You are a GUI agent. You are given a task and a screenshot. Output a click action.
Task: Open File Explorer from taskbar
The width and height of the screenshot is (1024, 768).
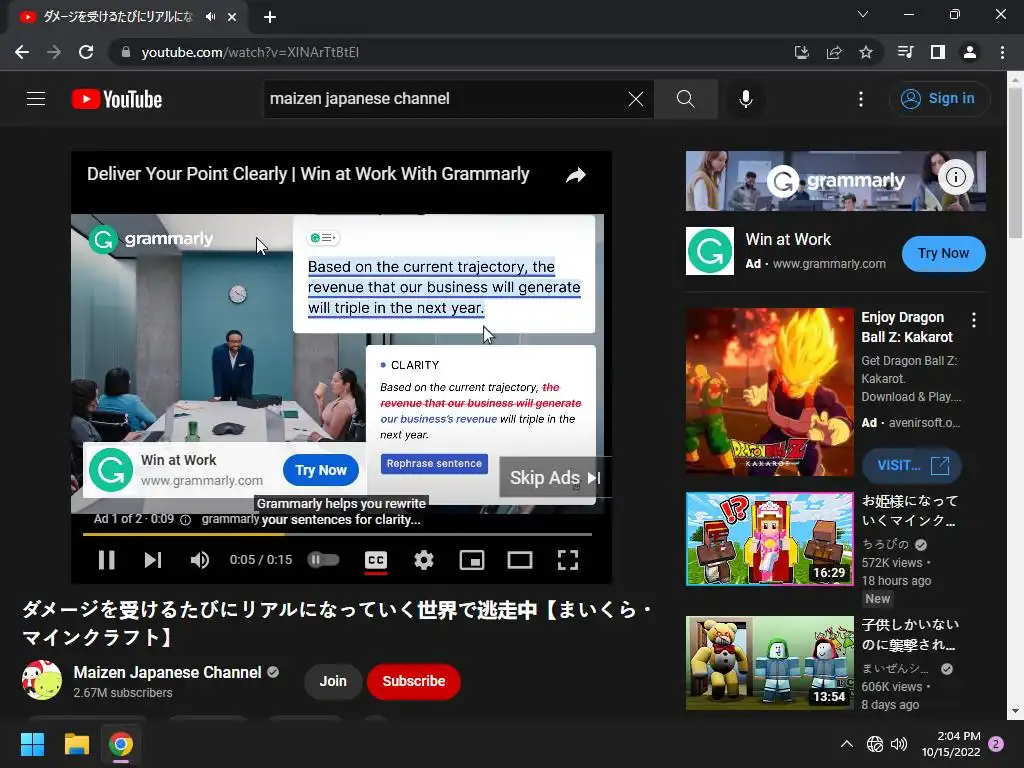tap(76, 744)
